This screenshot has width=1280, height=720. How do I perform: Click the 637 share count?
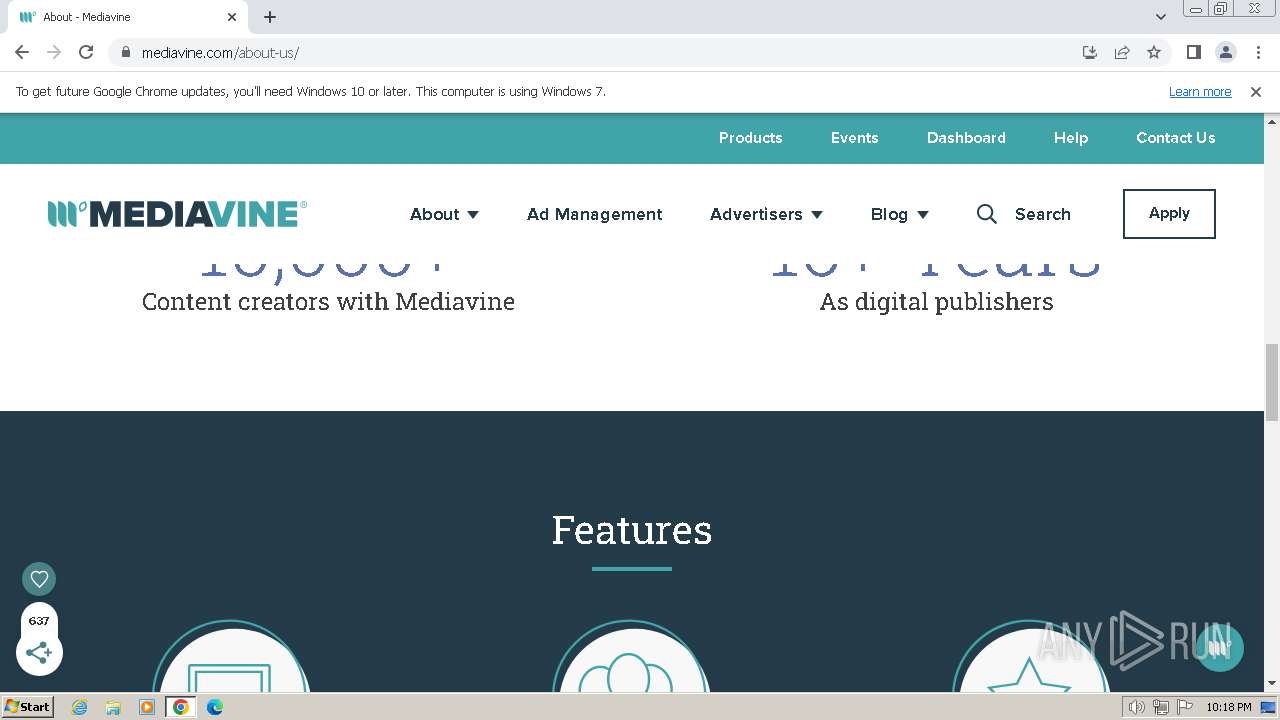pos(39,621)
